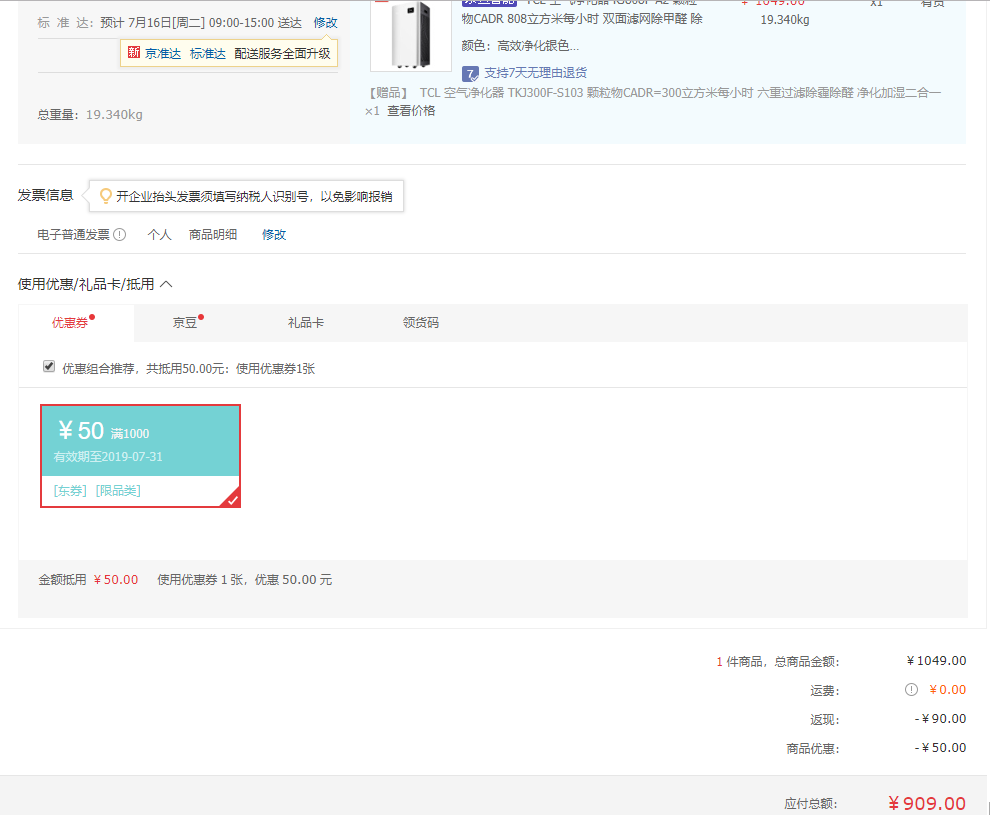Viewport: 990px width, 815px height.
Task: Click the total goods amount ¥1049.00
Action: coord(936,661)
